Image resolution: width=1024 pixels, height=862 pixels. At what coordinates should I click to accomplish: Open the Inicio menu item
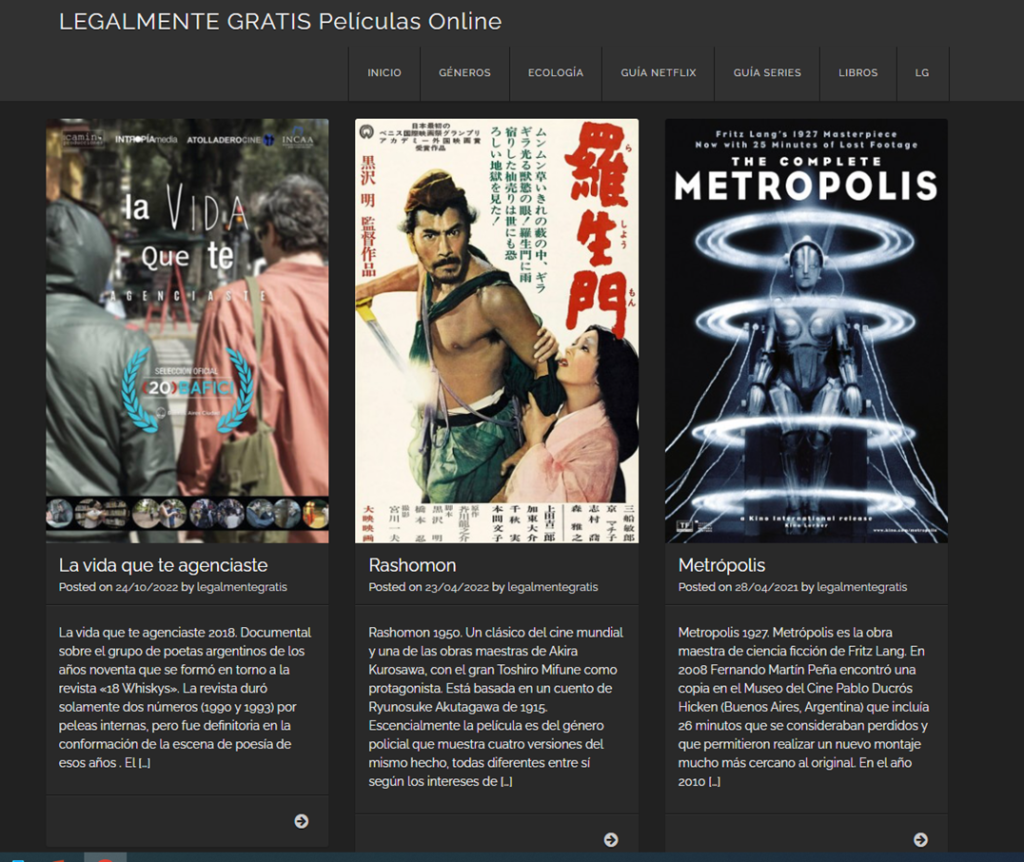tap(384, 73)
